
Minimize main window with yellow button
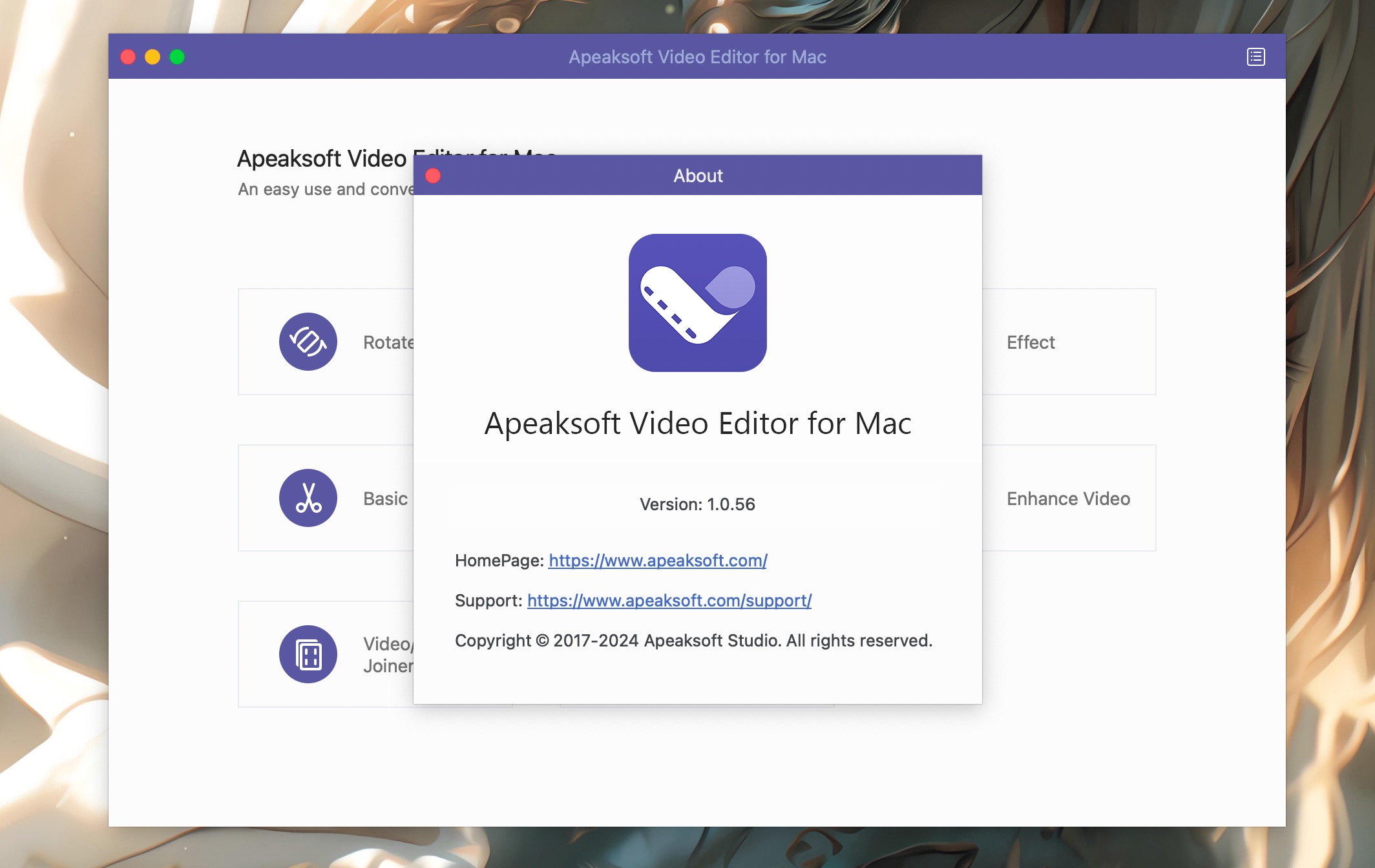coord(152,57)
